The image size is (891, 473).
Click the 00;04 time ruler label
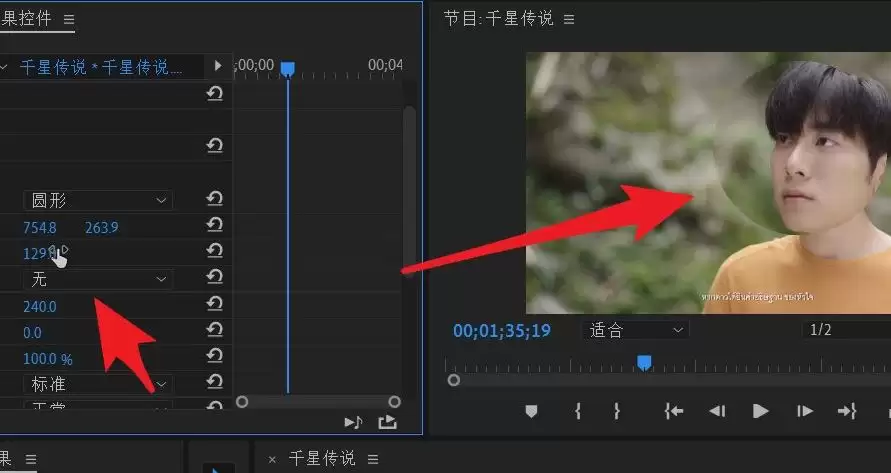[x=385, y=65]
